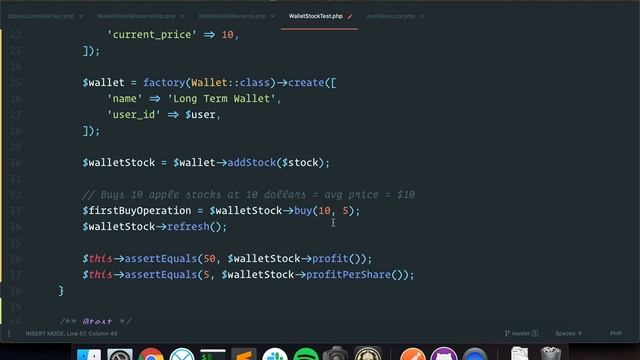Open Finder from the dock

[x=89, y=354]
